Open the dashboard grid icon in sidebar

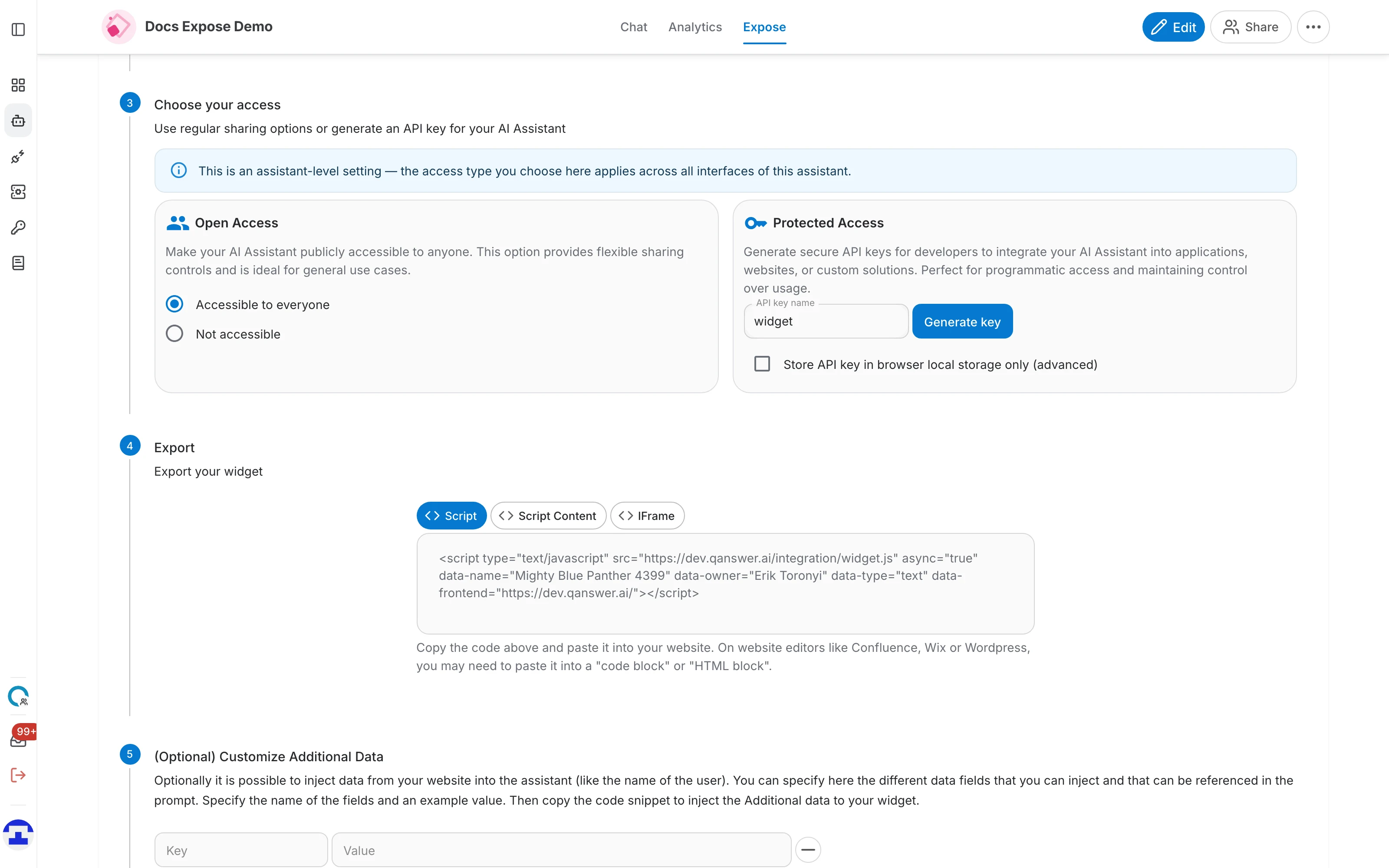click(x=18, y=85)
